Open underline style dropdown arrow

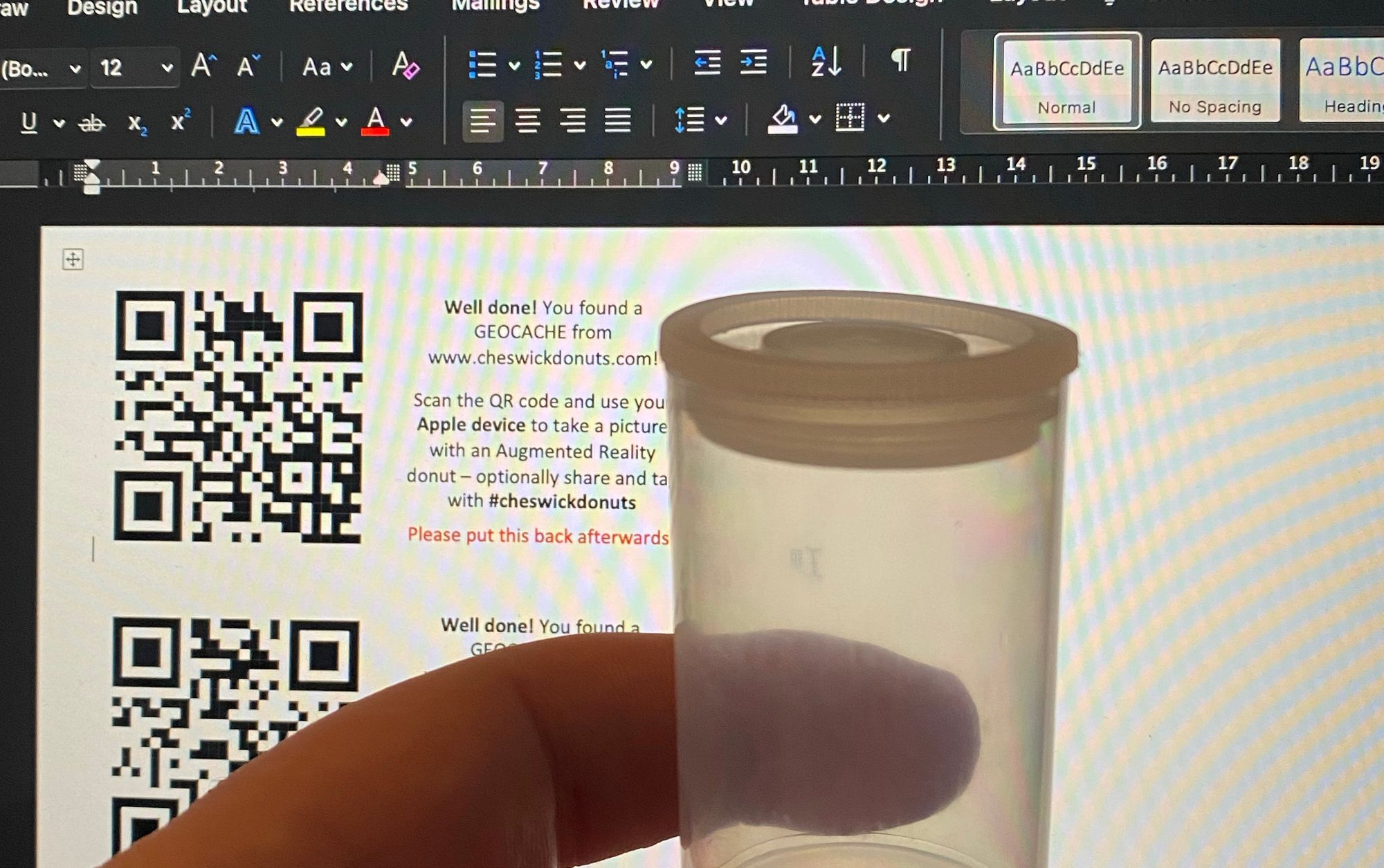pyautogui.click(x=60, y=124)
